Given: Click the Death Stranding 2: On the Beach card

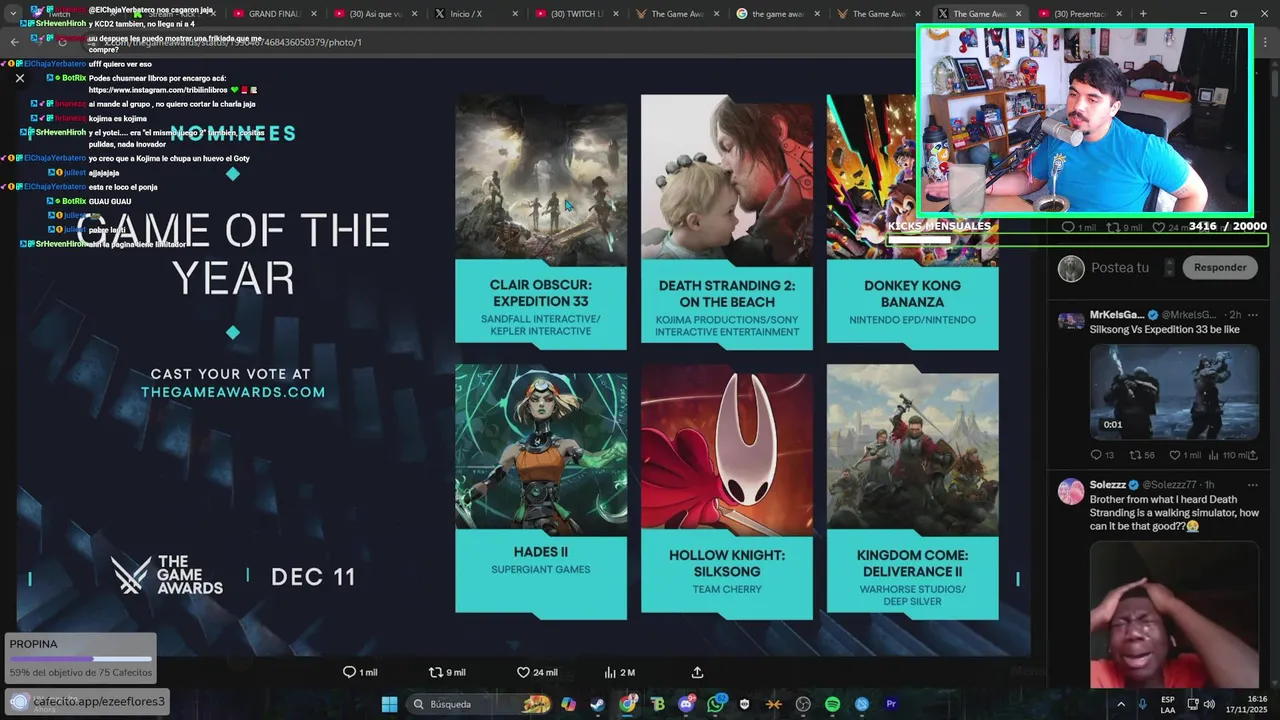Looking at the screenshot, I should tap(727, 222).
